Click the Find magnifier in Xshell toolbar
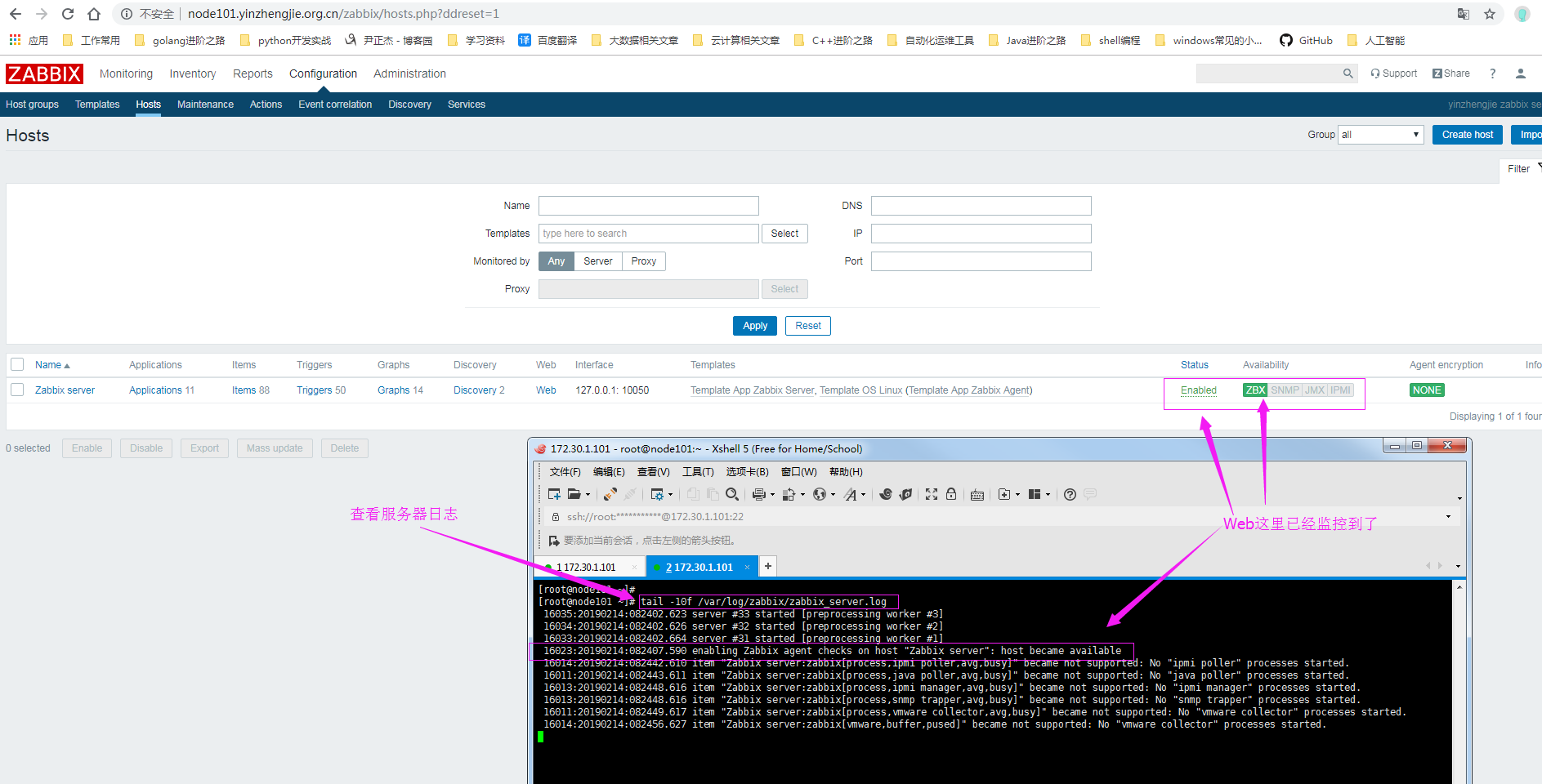 coord(732,494)
